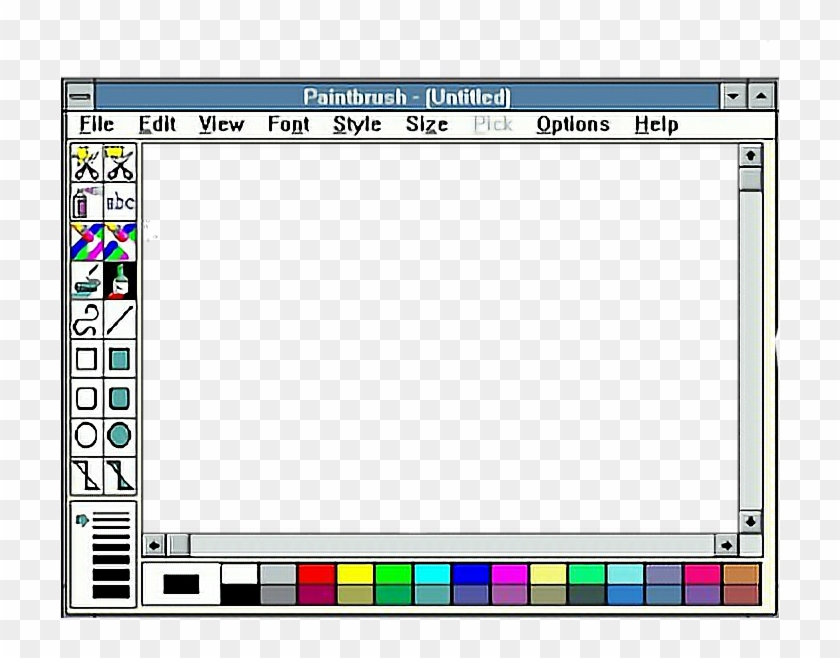Screen dimensions: 840x658
Task: Pick the bright yellow palette color
Action: (x=355, y=574)
